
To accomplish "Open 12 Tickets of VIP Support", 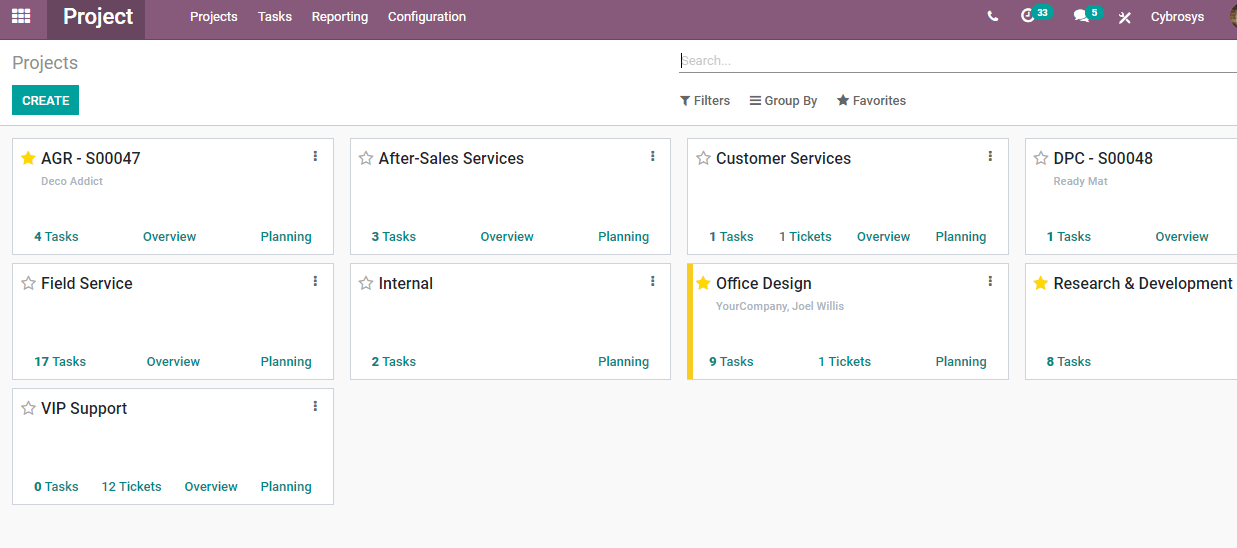I will click(131, 487).
